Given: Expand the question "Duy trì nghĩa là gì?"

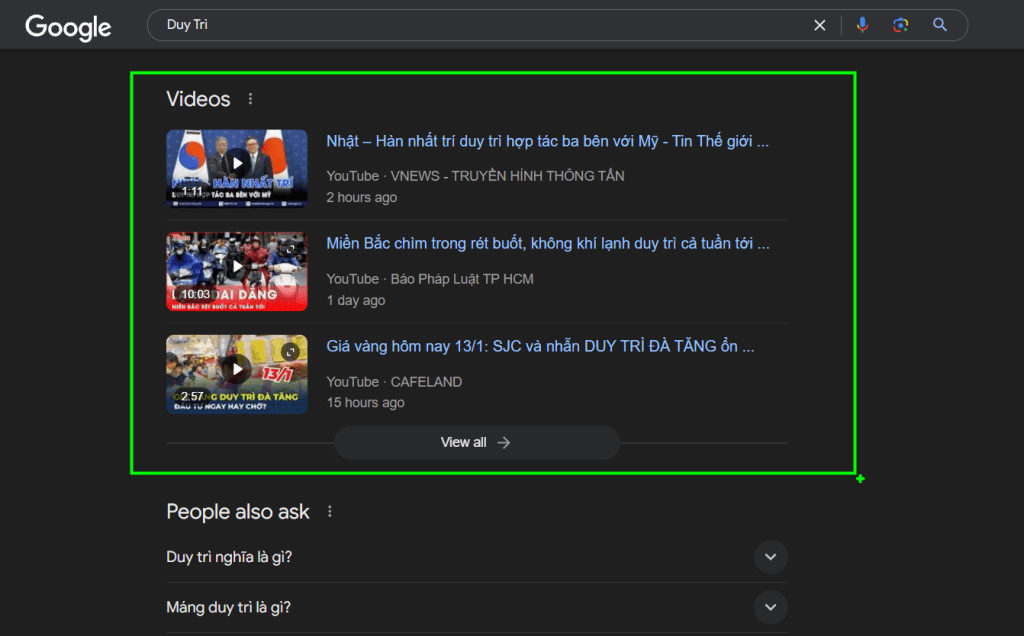Looking at the screenshot, I should (x=770, y=557).
